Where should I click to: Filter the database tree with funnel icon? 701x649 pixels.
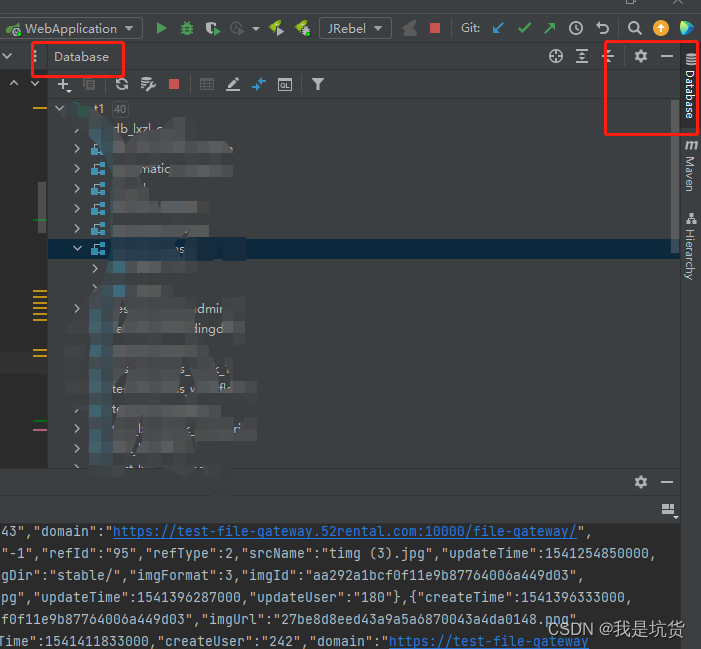click(x=317, y=84)
